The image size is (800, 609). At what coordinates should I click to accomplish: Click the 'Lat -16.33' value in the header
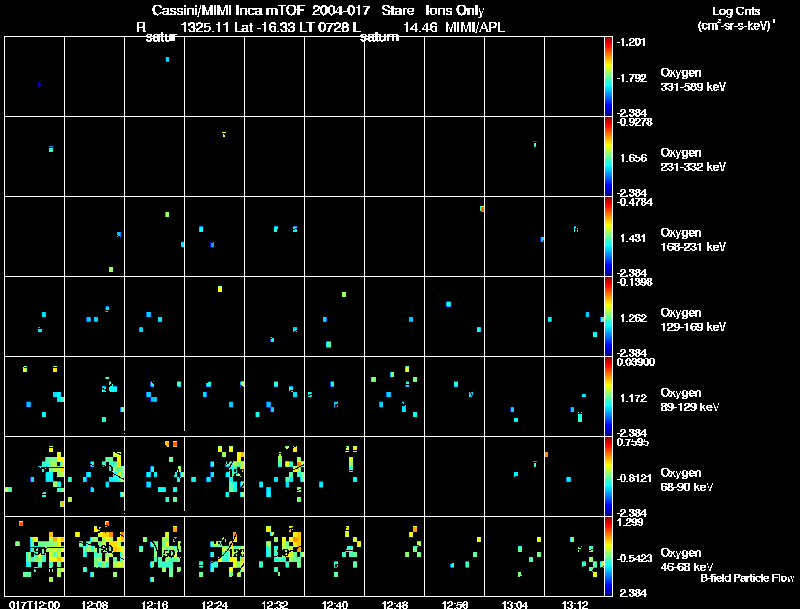(264, 27)
